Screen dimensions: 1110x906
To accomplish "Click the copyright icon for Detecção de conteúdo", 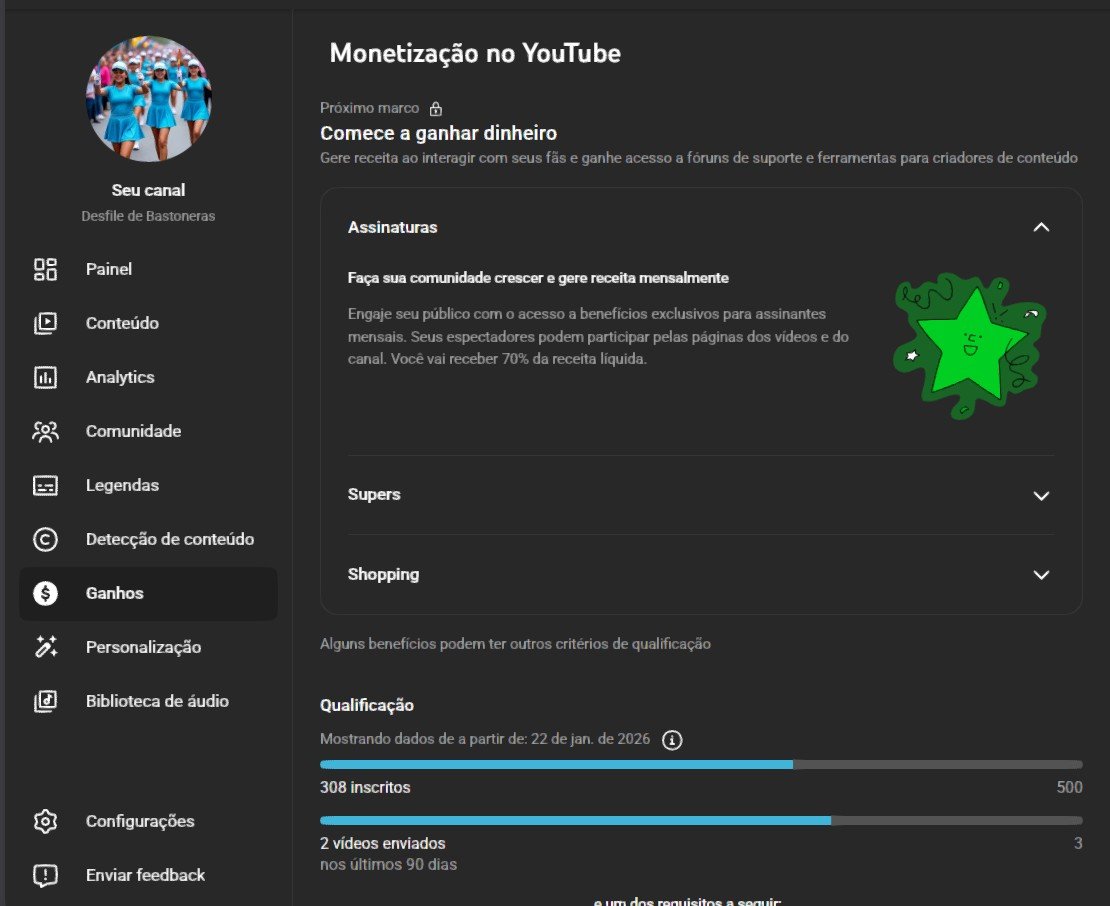I will (x=45, y=539).
